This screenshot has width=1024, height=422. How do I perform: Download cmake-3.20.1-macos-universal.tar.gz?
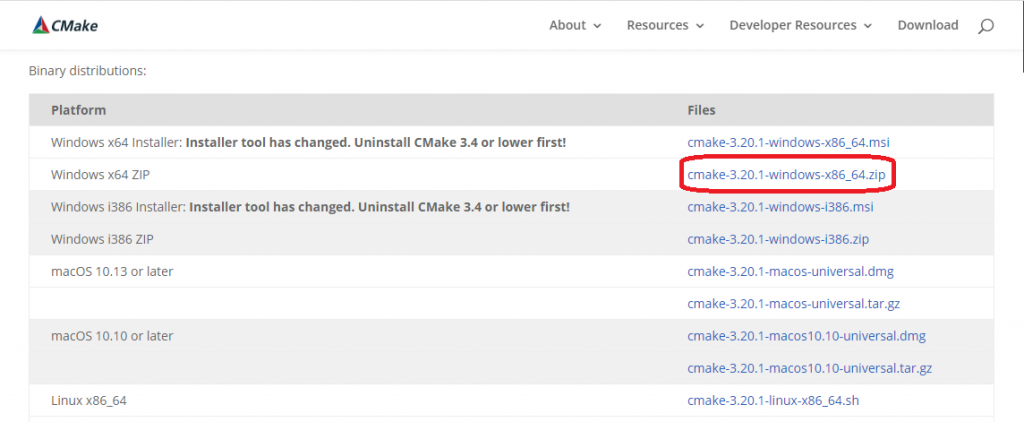(794, 304)
